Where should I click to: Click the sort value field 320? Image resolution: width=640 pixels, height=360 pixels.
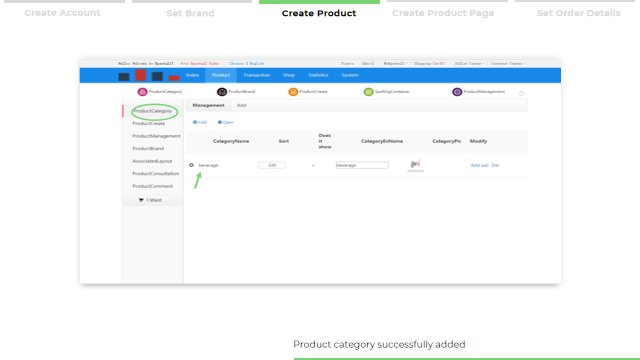click(272, 165)
